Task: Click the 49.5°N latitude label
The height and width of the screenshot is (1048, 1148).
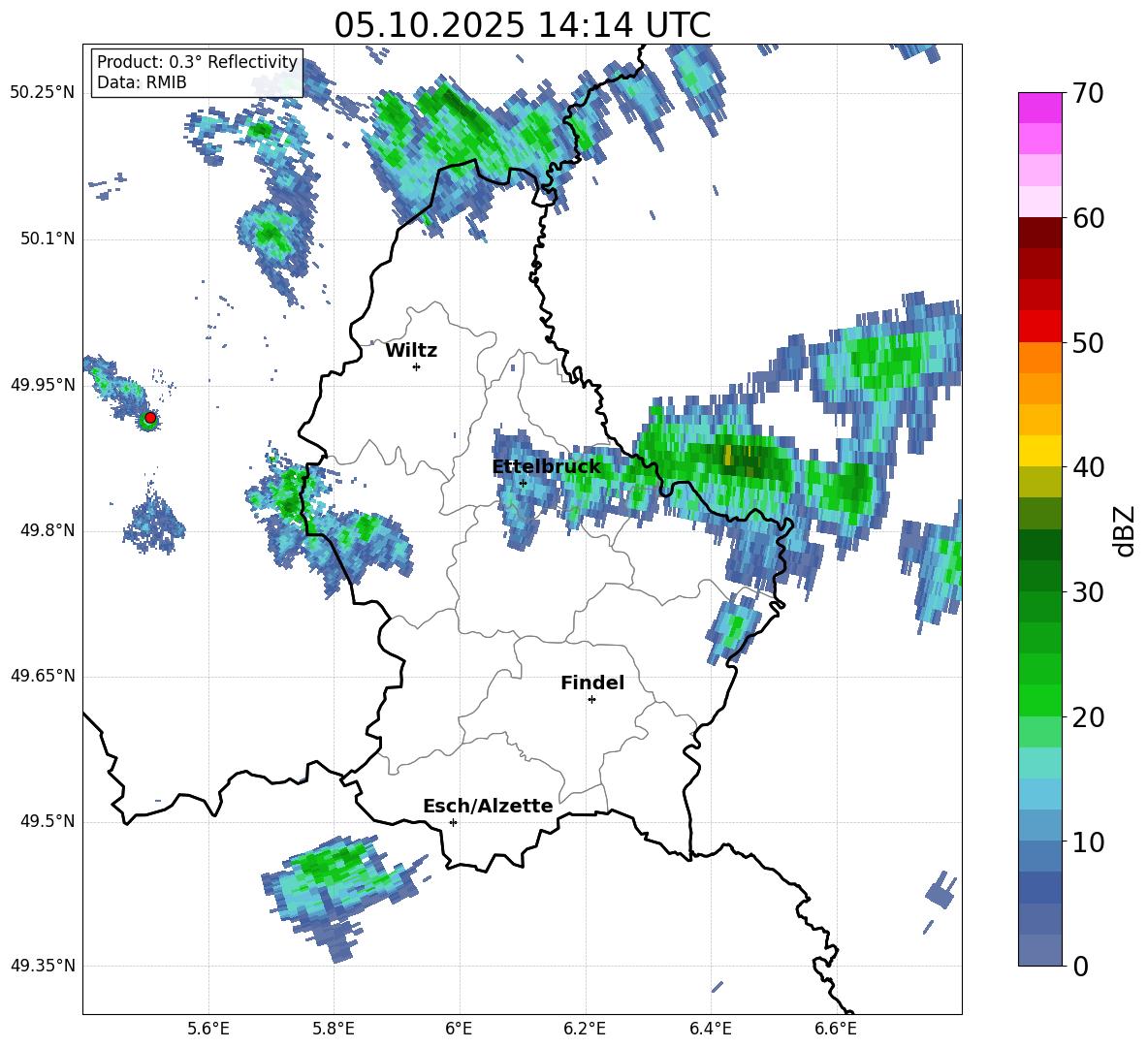Action: click(48, 822)
